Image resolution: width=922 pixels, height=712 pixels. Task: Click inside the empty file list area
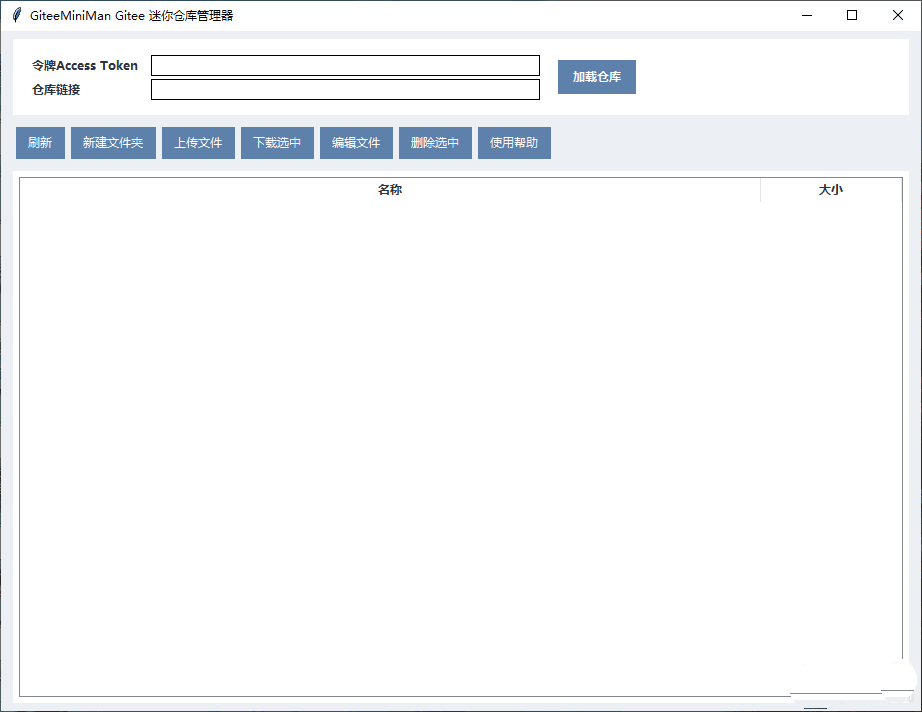click(x=460, y=440)
